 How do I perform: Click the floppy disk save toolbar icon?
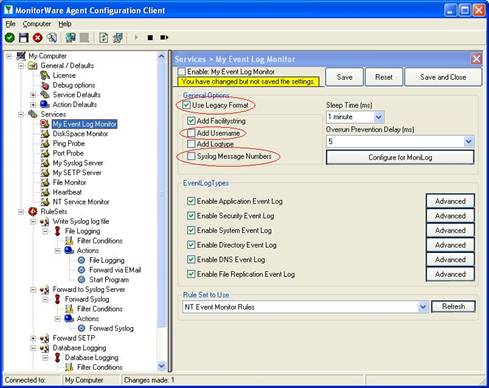23,38
